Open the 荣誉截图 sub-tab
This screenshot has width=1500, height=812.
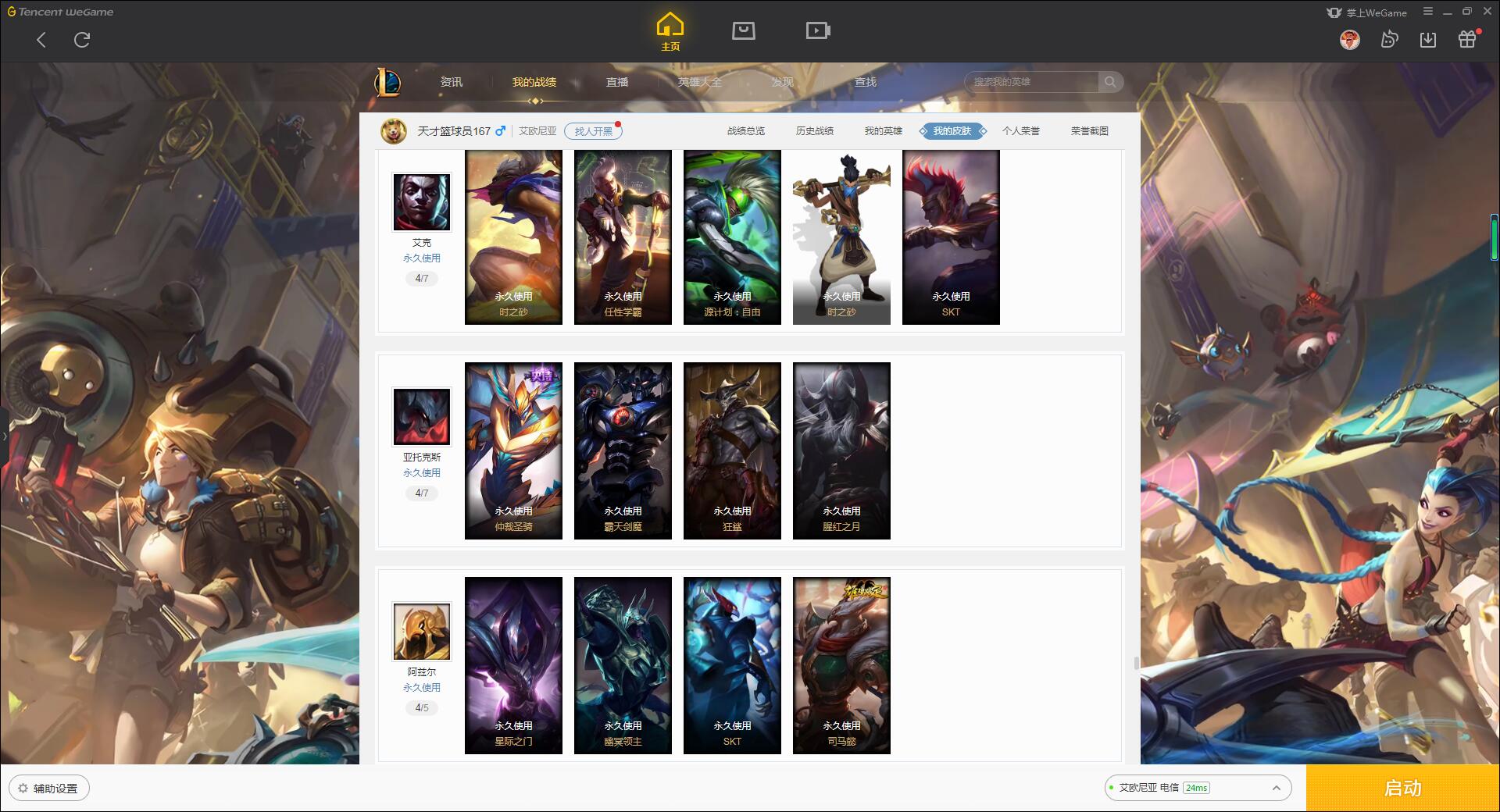pos(1090,131)
